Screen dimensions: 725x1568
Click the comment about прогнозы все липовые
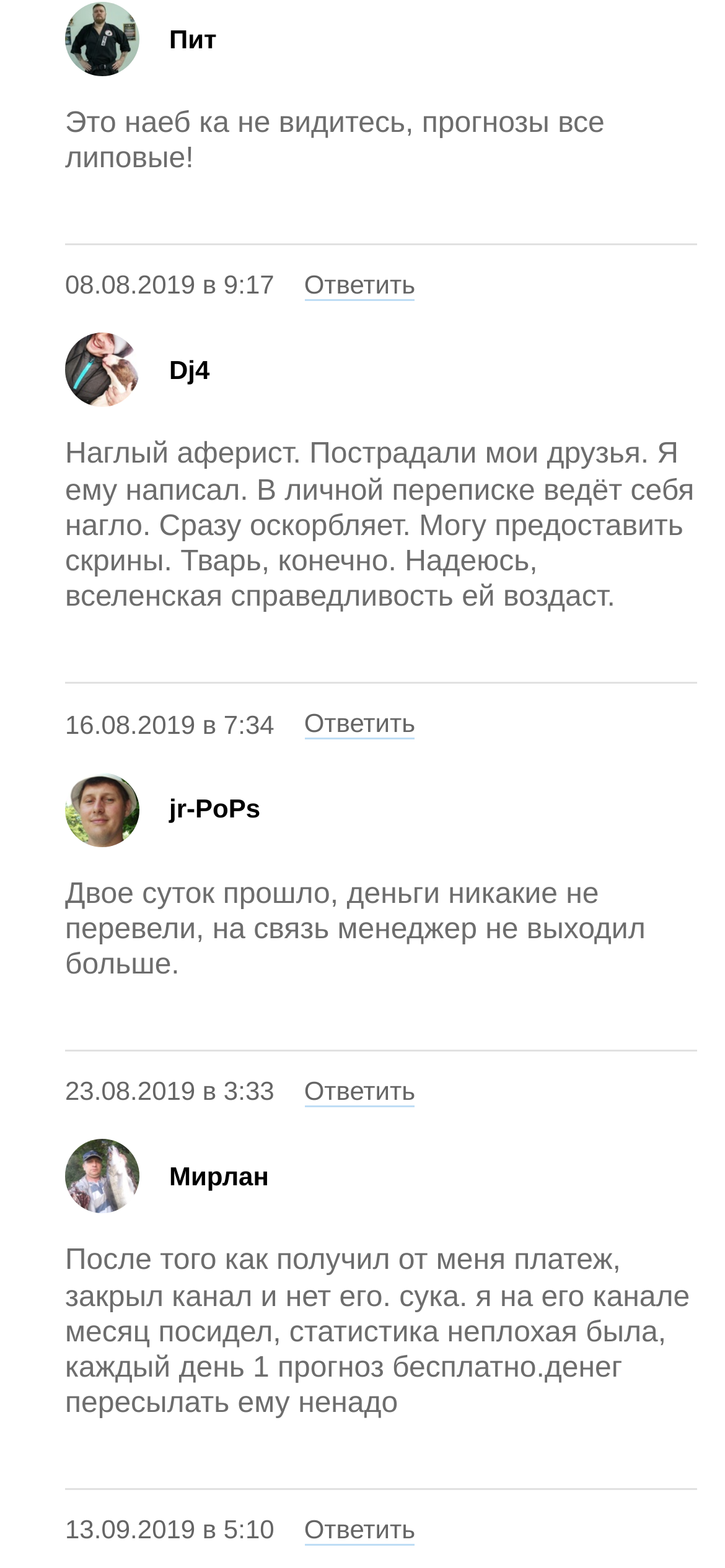335,139
